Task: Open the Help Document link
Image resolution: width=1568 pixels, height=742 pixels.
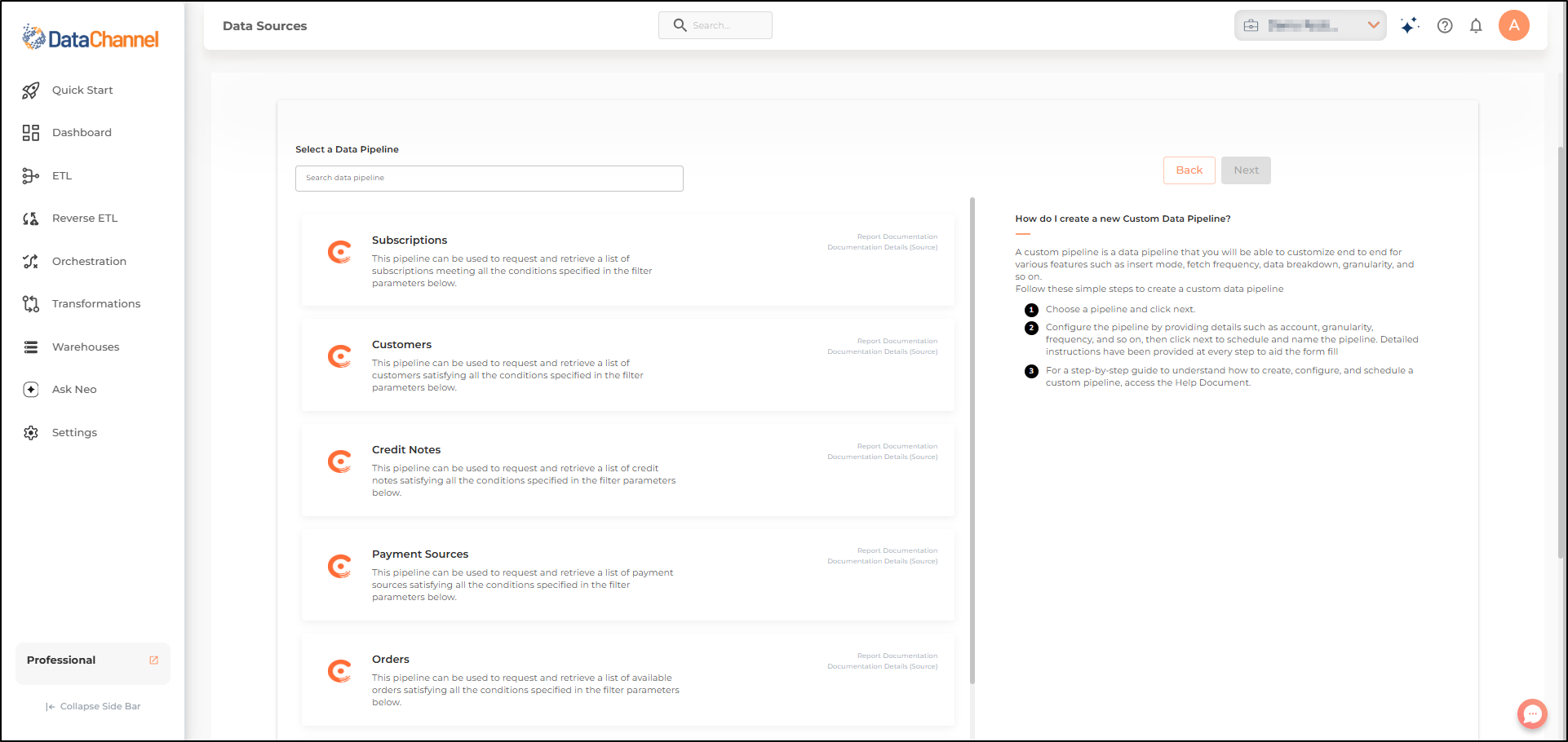Action: click(x=1211, y=383)
